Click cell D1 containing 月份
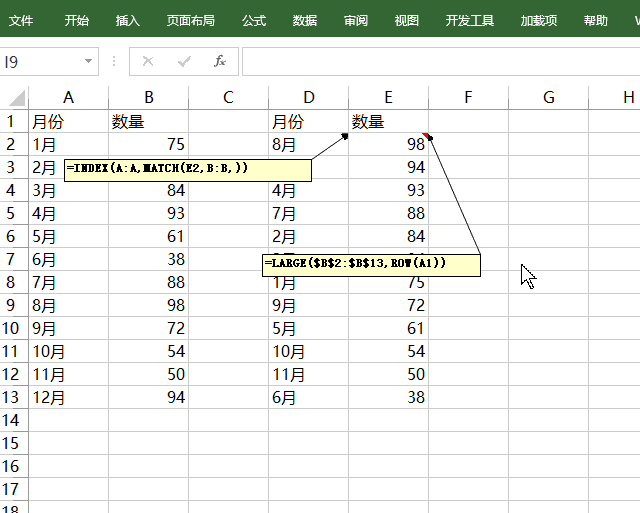 309,121
